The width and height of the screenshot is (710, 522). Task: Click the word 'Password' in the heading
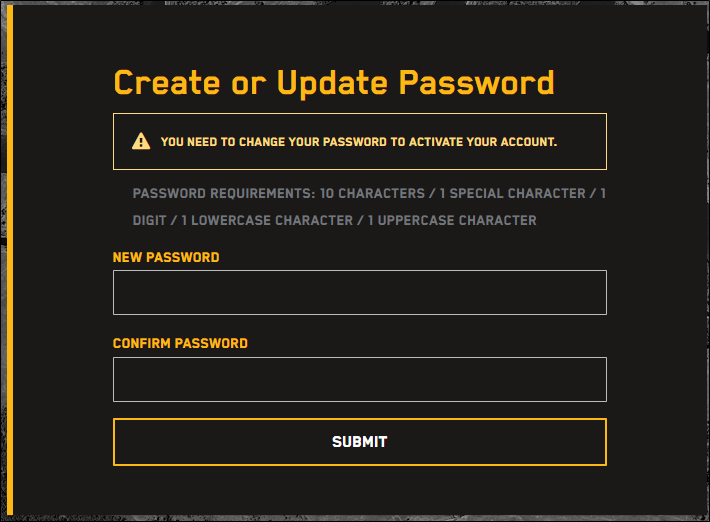point(476,82)
